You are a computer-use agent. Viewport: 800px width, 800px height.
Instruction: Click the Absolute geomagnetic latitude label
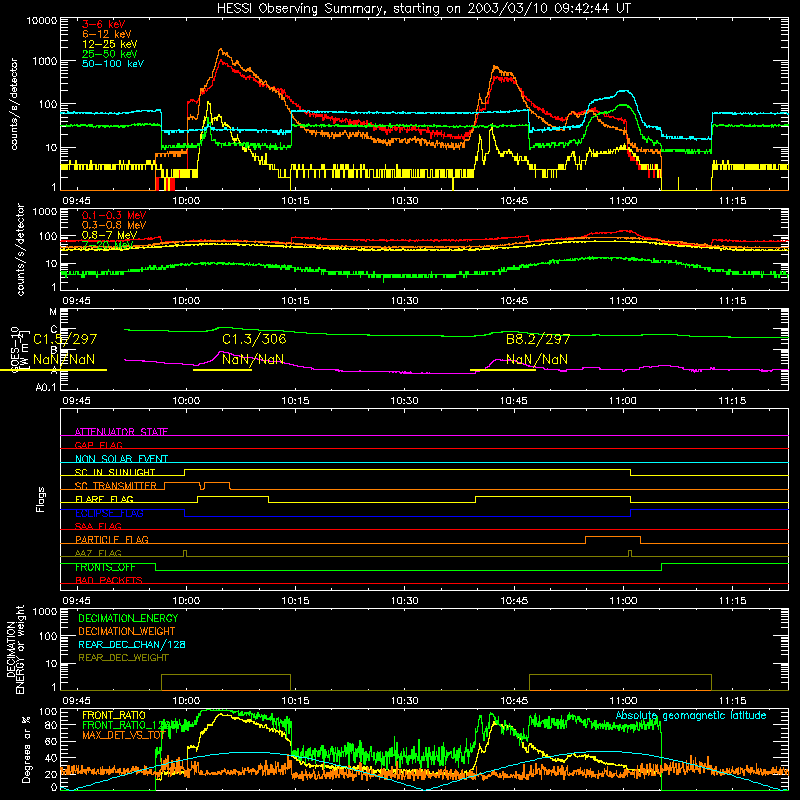click(x=691, y=716)
